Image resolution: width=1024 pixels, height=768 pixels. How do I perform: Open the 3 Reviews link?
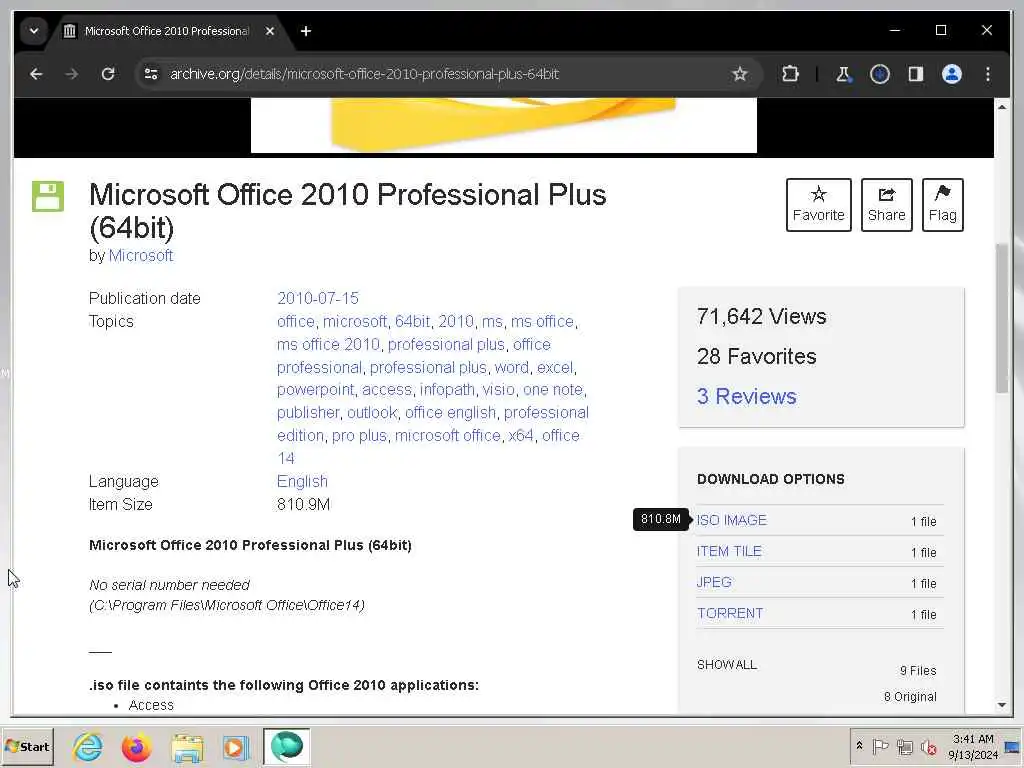(746, 396)
